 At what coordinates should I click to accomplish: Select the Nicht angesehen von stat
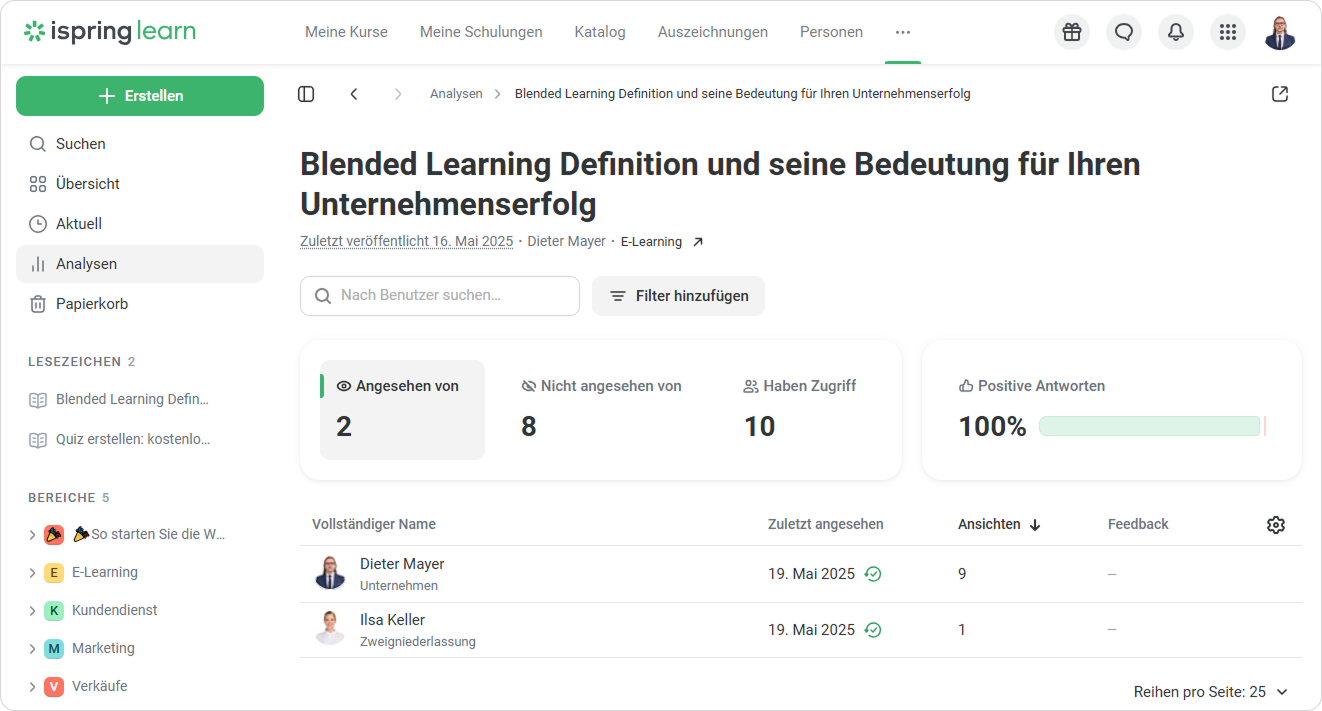coord(601,410)
